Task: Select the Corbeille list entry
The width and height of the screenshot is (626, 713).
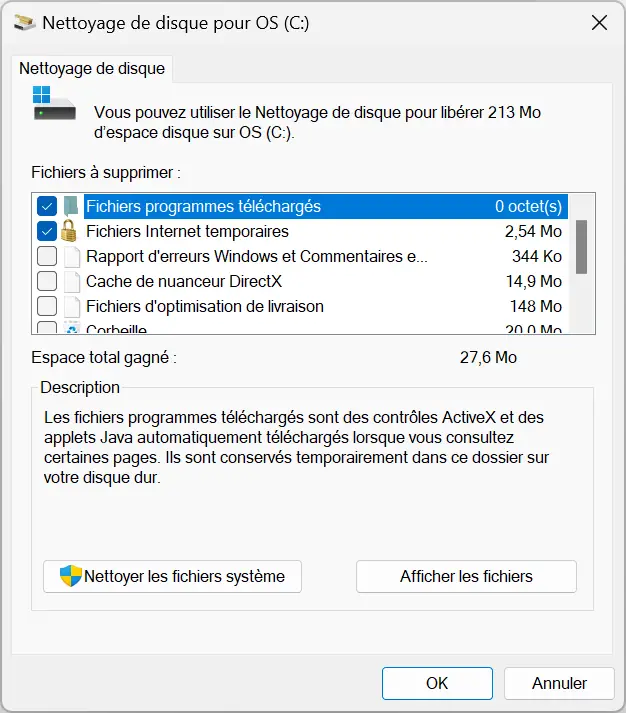Action: point(300,328)
